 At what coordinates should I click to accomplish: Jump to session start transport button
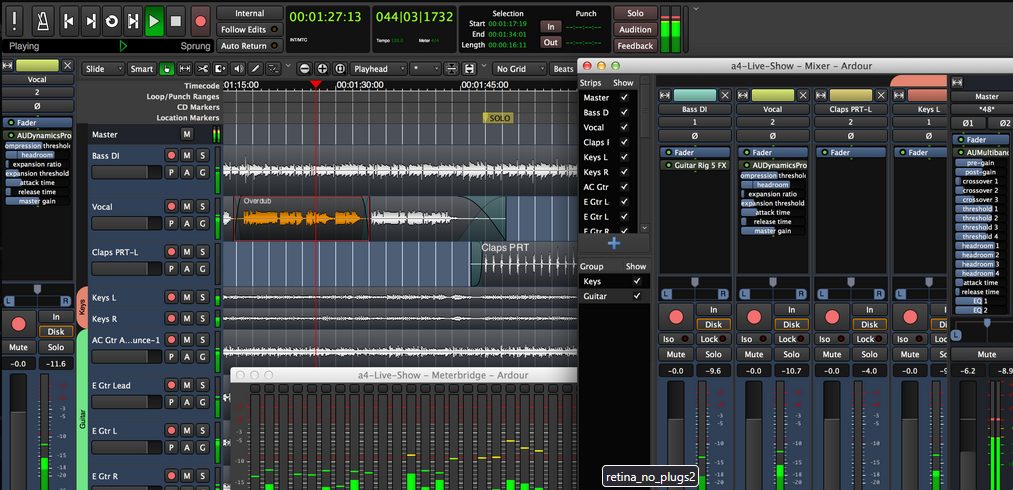coord(70,21)
